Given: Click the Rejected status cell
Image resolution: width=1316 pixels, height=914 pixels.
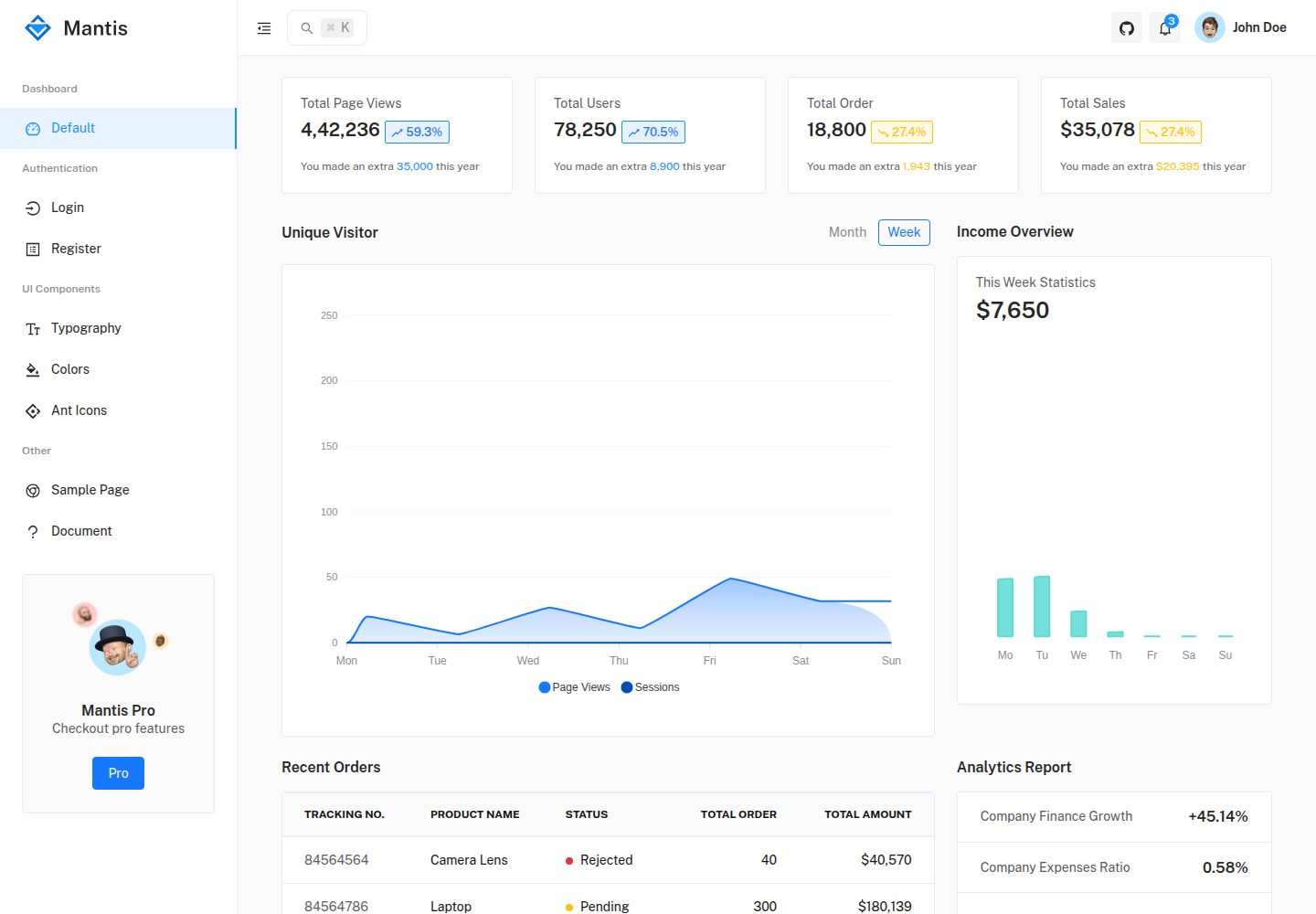Looking at the screenshot, I should coord(599,860).
